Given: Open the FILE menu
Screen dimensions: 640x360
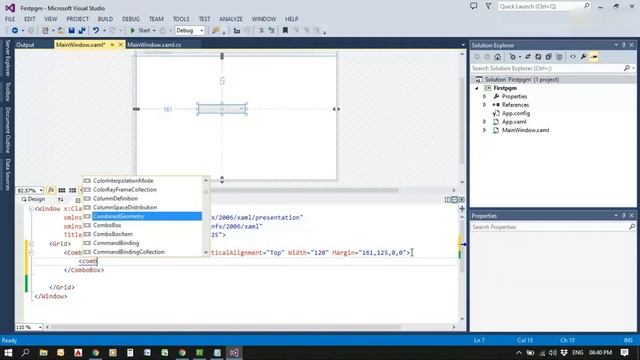Looking at the screenshot, I should point(10,19).
